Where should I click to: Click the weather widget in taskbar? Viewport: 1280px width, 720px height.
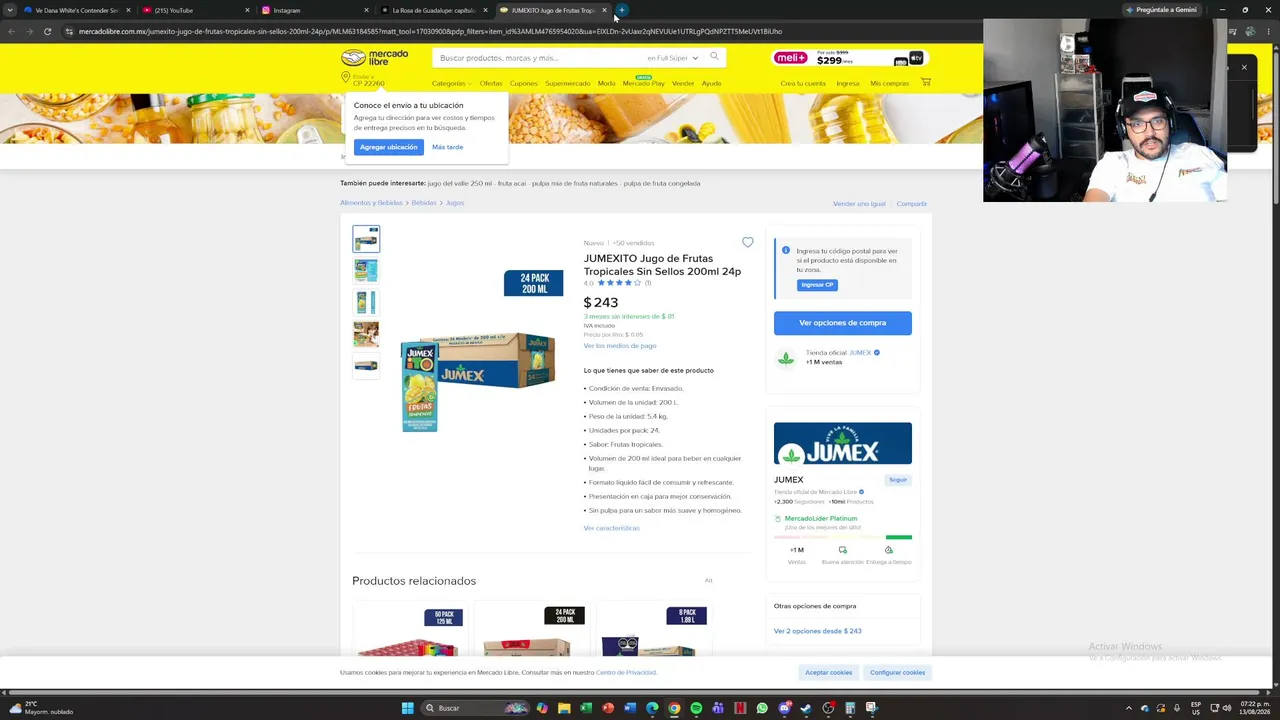coord(42,708)
